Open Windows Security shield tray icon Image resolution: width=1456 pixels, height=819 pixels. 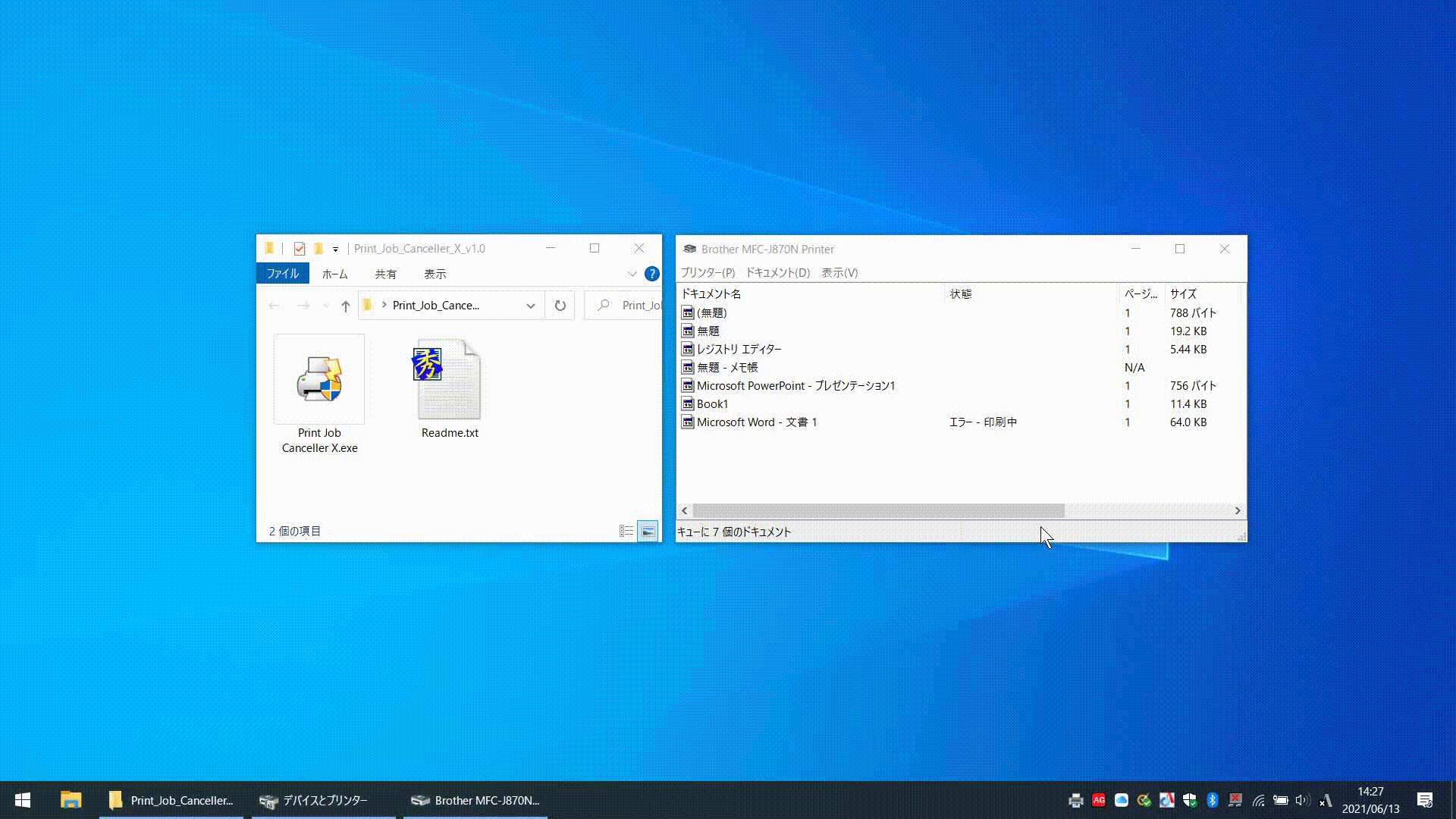point(1189,800)
